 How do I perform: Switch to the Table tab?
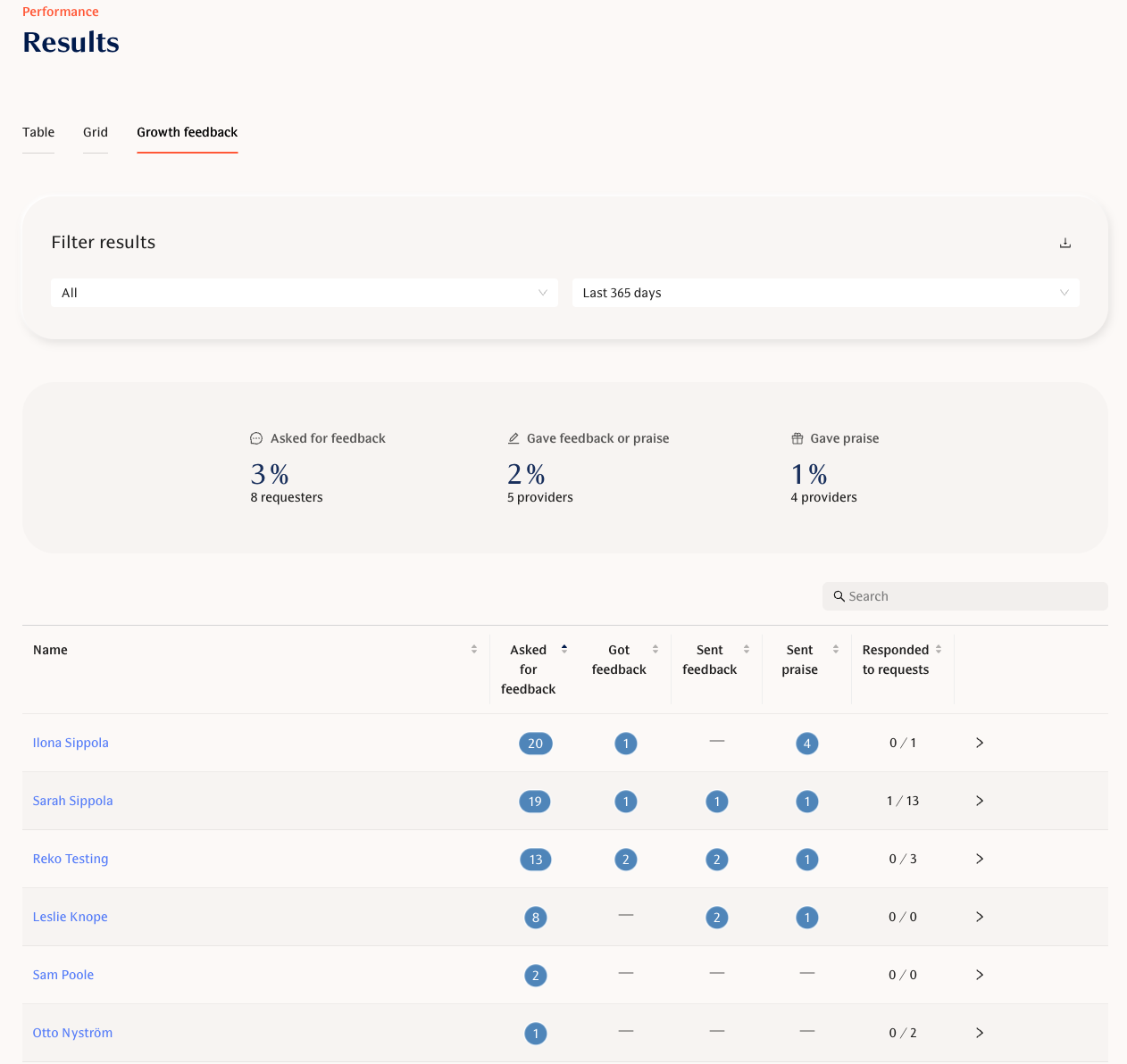(38, 132)
